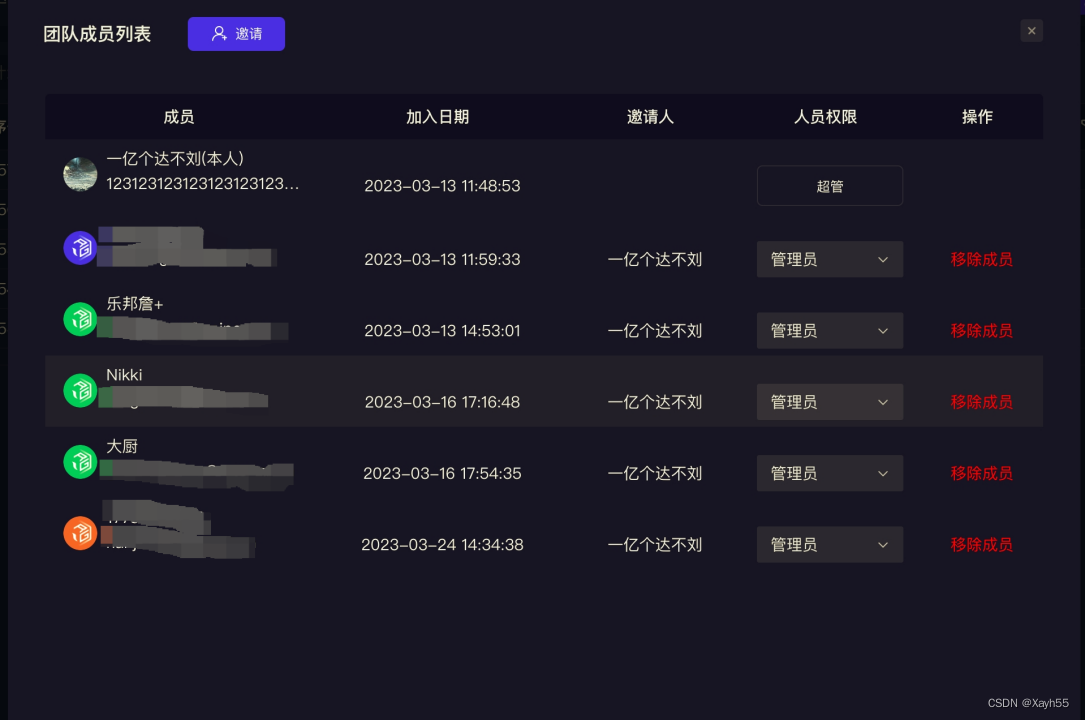1085x720 pixels.
Task: Click the 加入日期 column header
Action: click(x=438, y=116)
